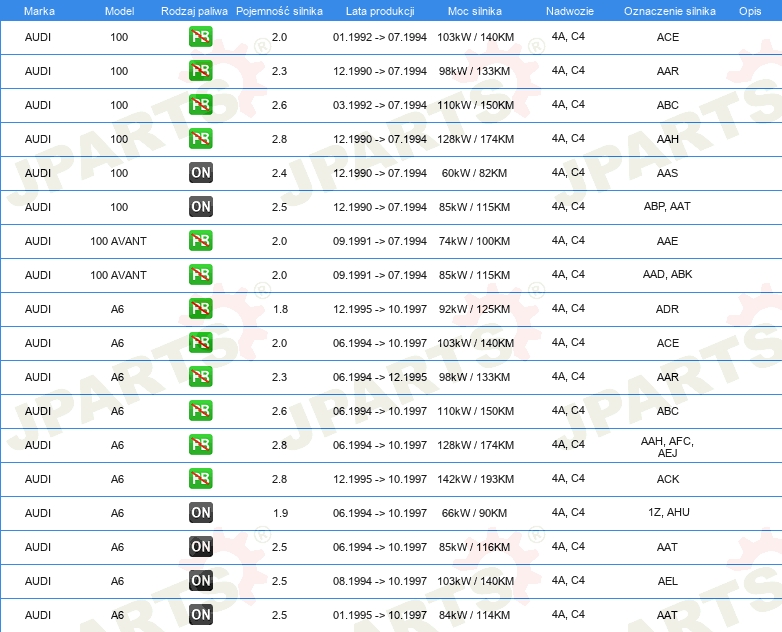Click the Rodzaj paliwa column header
Image resolution: width=782 pixels, height=632 pixels.
[x=194, y=11]
